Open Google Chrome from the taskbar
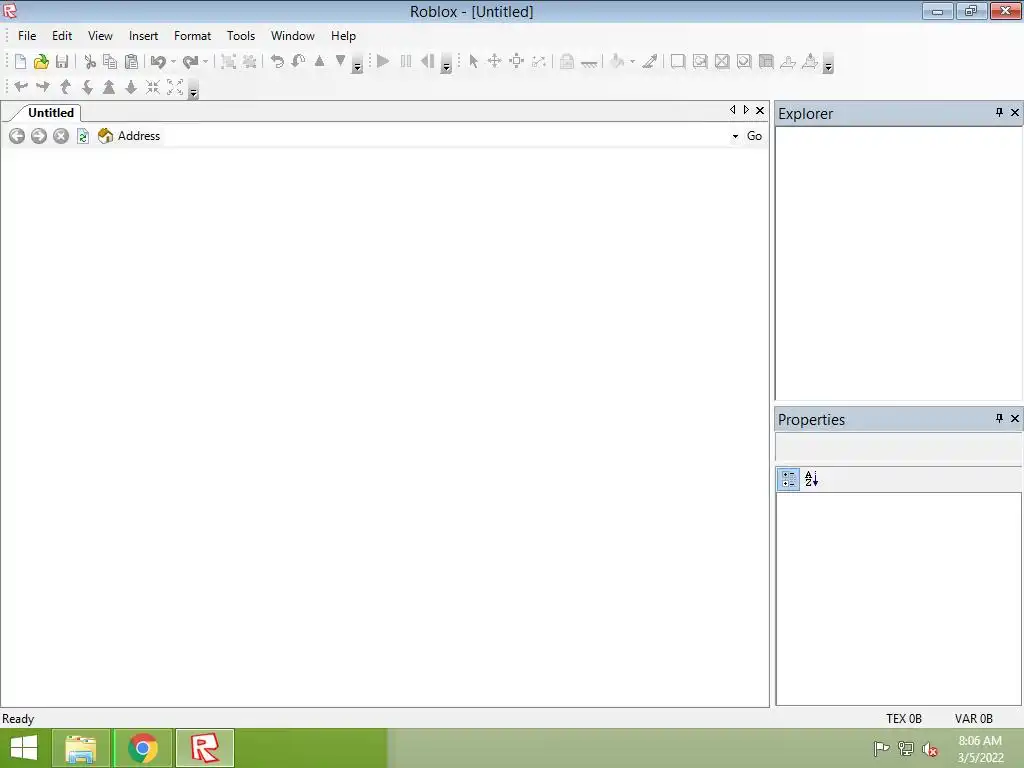Image resolution: width=1024 pixels, height=768 pixels. [x=143, y=748]
